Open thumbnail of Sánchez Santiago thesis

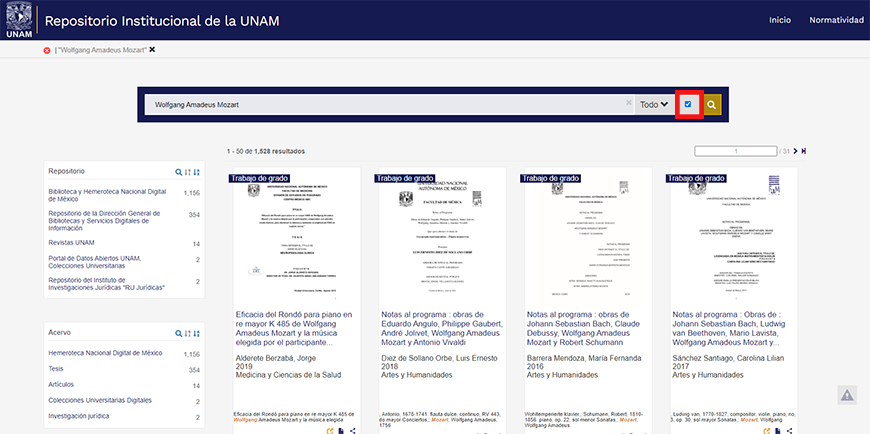click(734, 238)
